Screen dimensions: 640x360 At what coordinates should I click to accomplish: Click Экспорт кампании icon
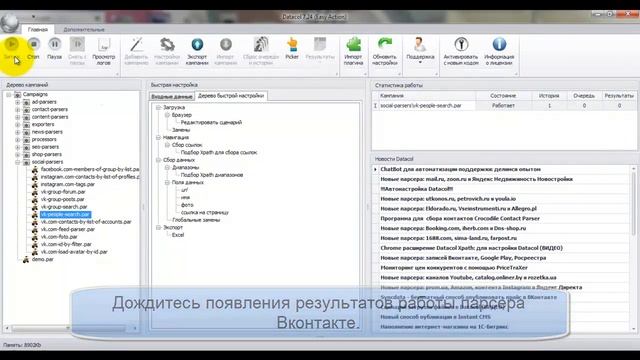(x=197, y=44)
